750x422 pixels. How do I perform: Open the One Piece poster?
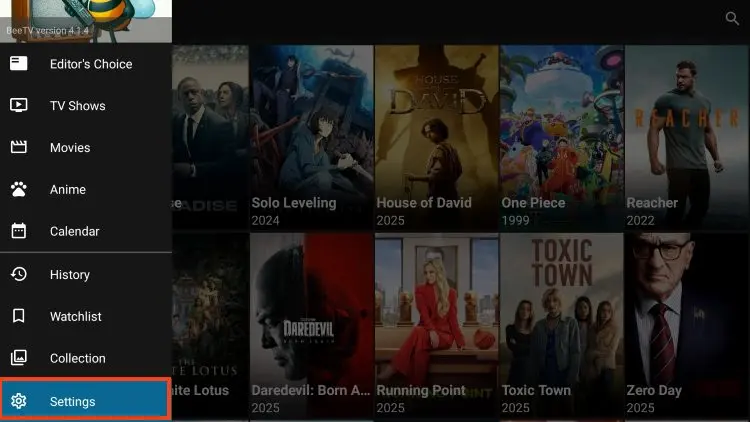[x=562, y=138]
